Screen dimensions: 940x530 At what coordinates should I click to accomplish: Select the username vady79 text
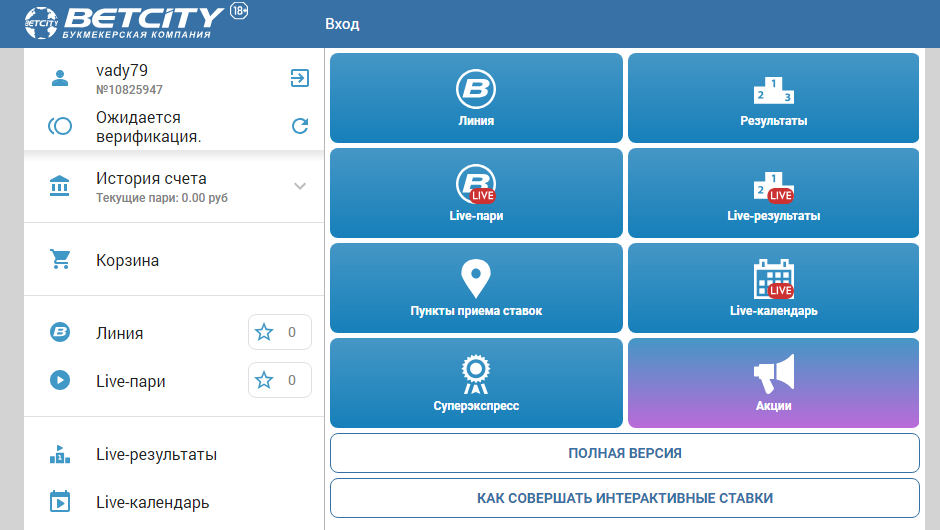pyautogui.click(x=122, y=70)
